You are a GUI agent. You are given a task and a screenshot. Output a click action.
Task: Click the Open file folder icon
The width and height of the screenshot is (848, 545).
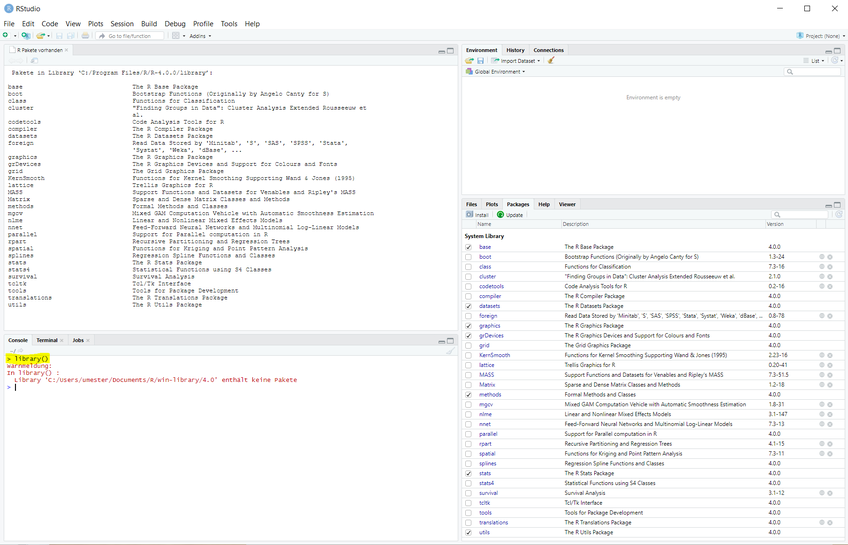41,36
